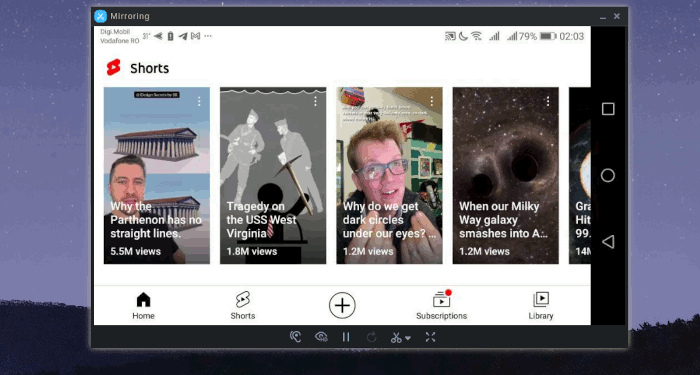Play Tragedy on the USS West Virginia

tap(273, 175)
